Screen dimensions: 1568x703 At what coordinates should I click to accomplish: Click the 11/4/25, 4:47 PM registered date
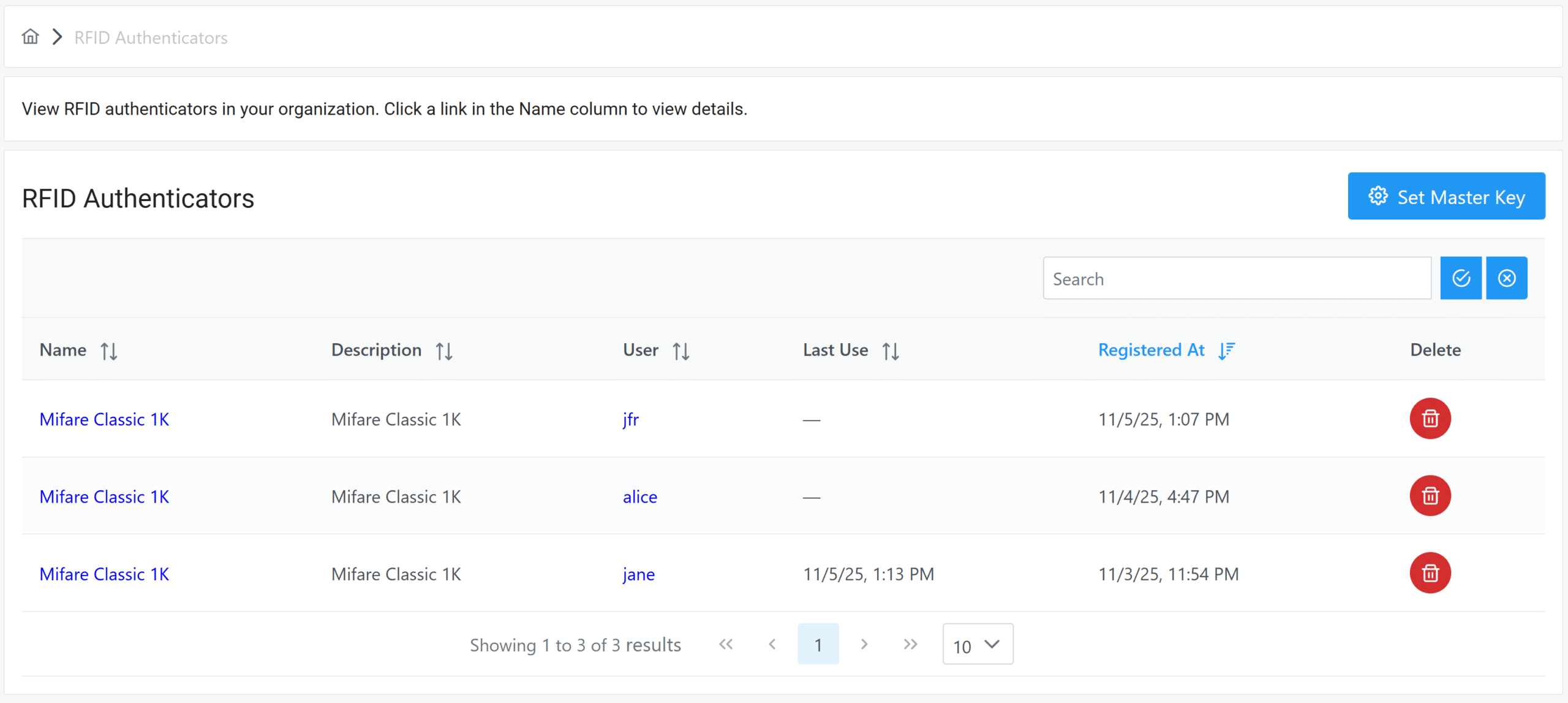[1163, 496]
